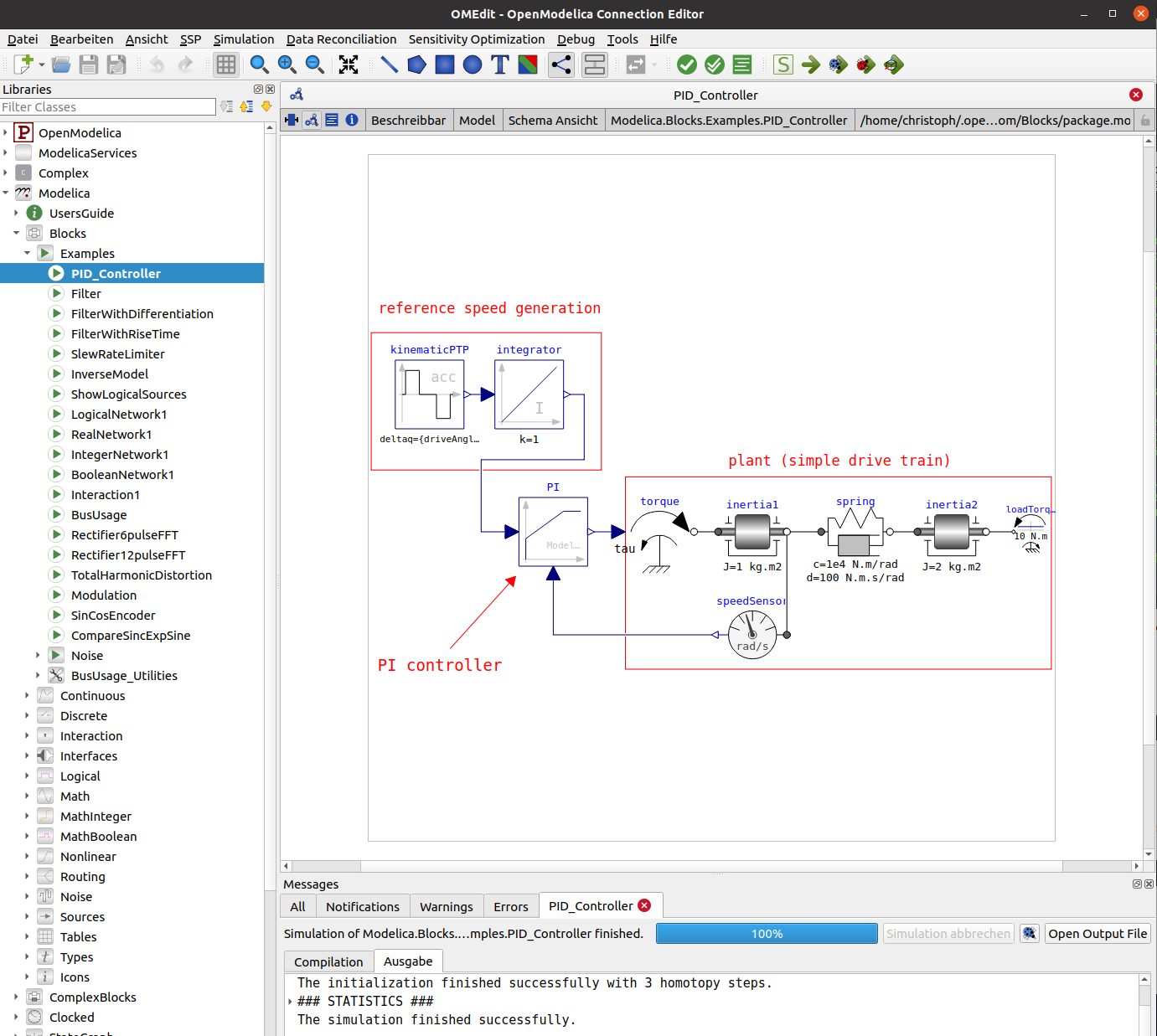Toggle grid lines display

[226, 64]
